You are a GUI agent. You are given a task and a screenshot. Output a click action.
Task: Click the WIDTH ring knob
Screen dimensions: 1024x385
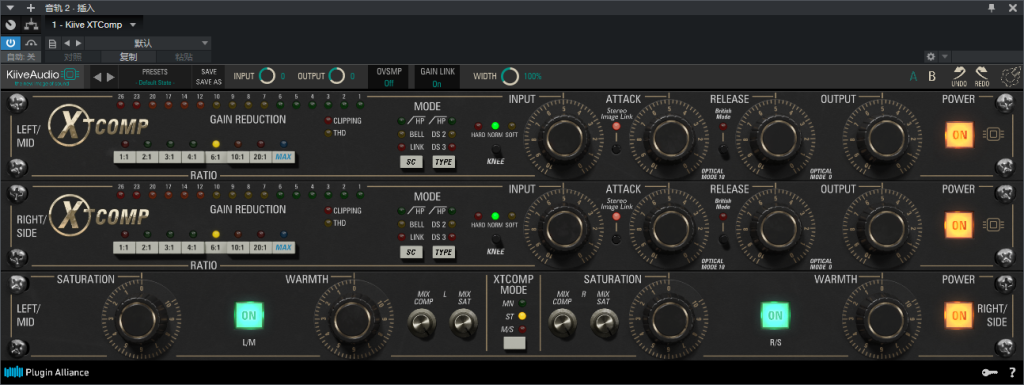pyautogui.click(x=510, y=76)
